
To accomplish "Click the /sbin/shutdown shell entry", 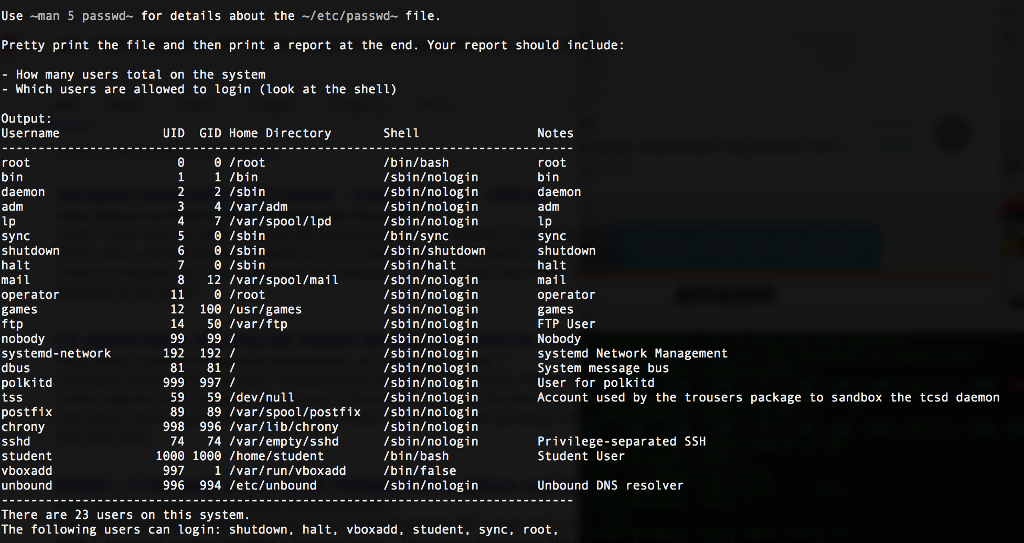I will [x=434, y=251].
